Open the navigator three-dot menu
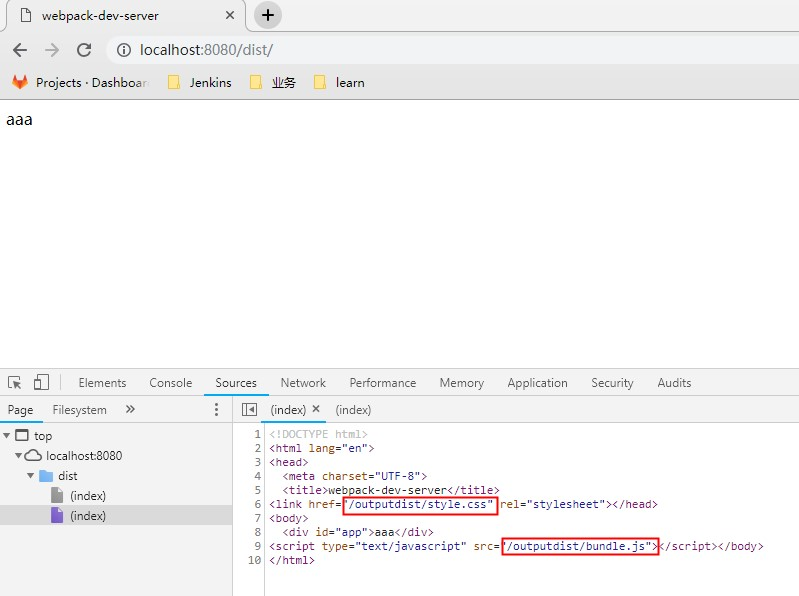Image resolution: width=799 pixels, height=596 pixels. [217, 410]
